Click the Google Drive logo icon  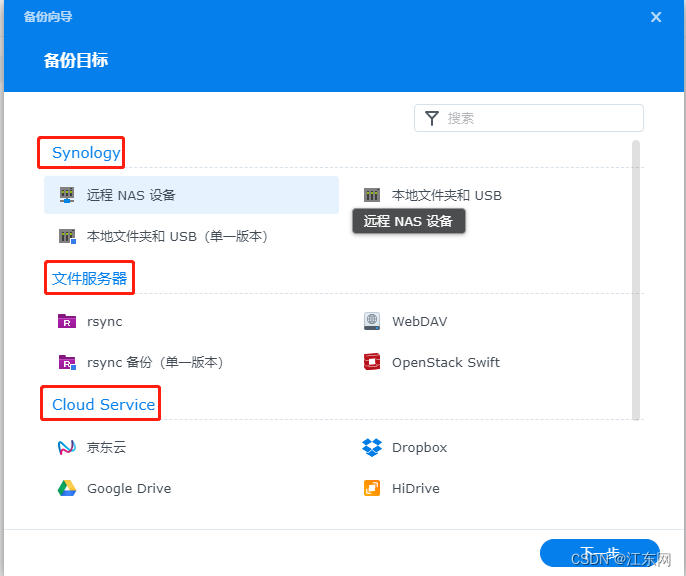click(67, 488)
